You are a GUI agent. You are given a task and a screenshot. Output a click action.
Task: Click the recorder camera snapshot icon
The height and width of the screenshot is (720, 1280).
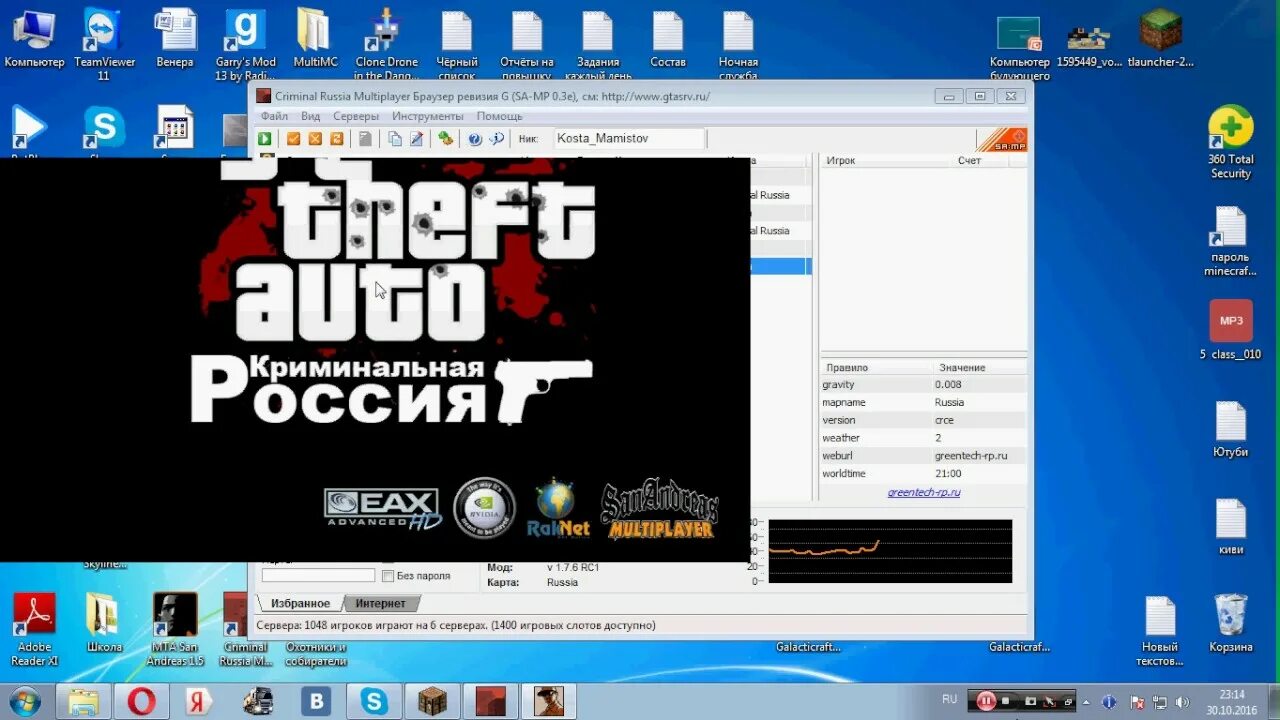pos(1030,701)
